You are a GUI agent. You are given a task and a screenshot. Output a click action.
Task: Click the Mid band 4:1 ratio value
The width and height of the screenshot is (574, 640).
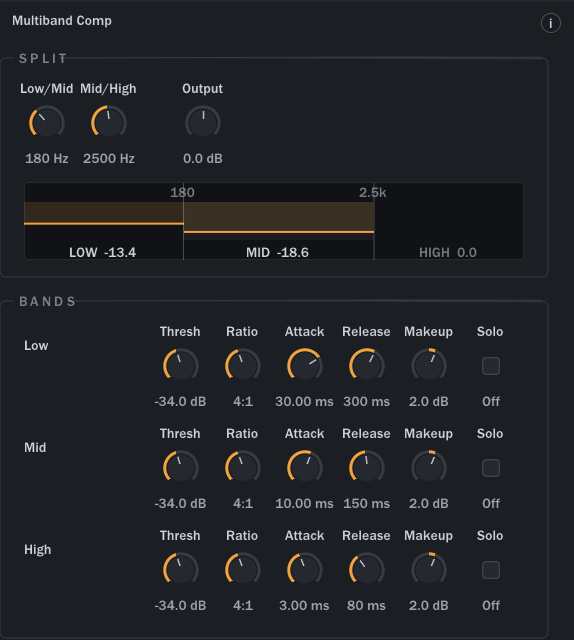coord(243,503)
